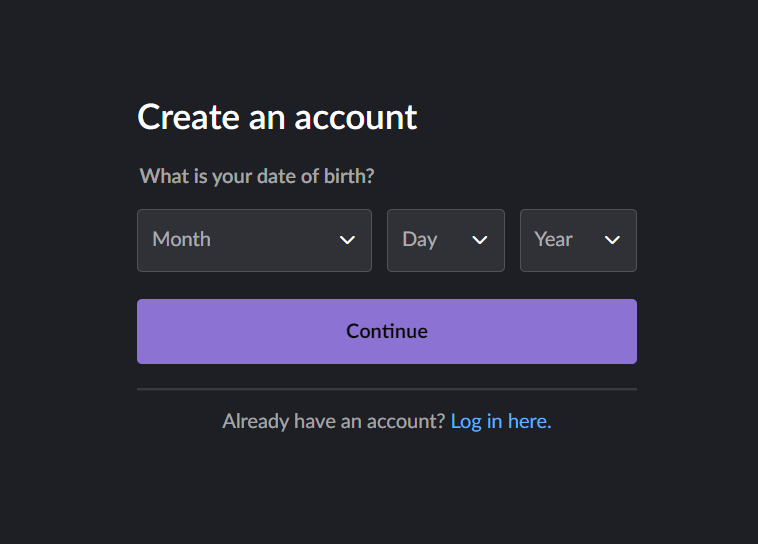Select the "Month" placeholder text
This screenshot has width=758, height=544.
tap(181, 240)
